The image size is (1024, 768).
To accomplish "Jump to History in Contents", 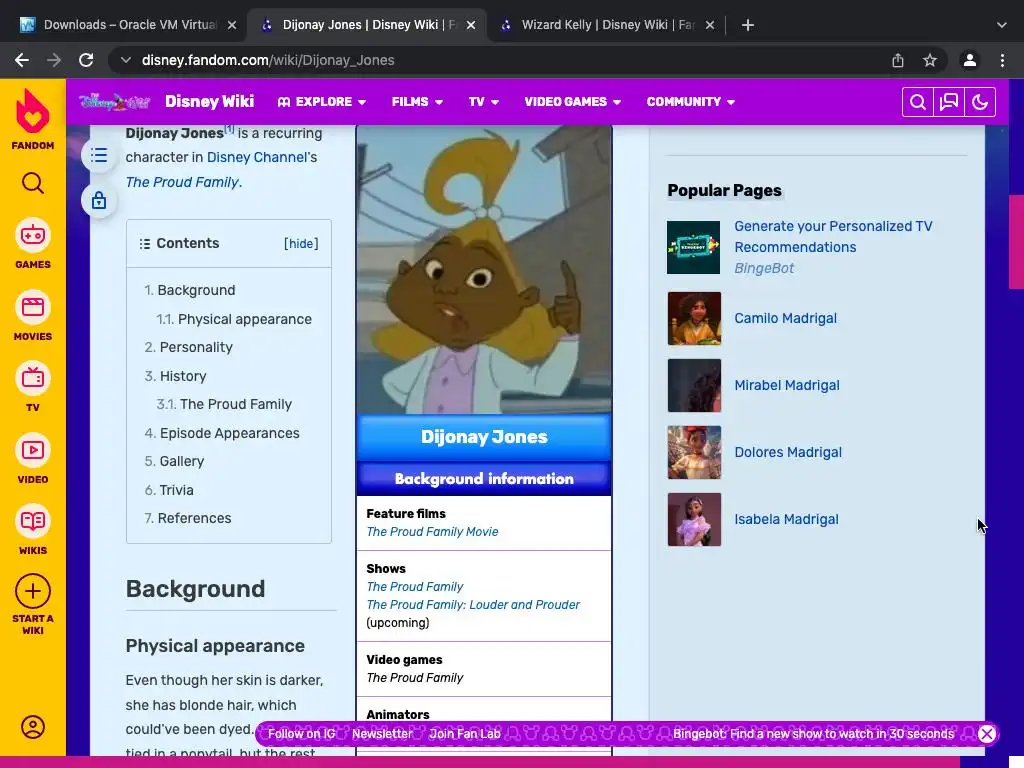I will [x=175, y=376].
